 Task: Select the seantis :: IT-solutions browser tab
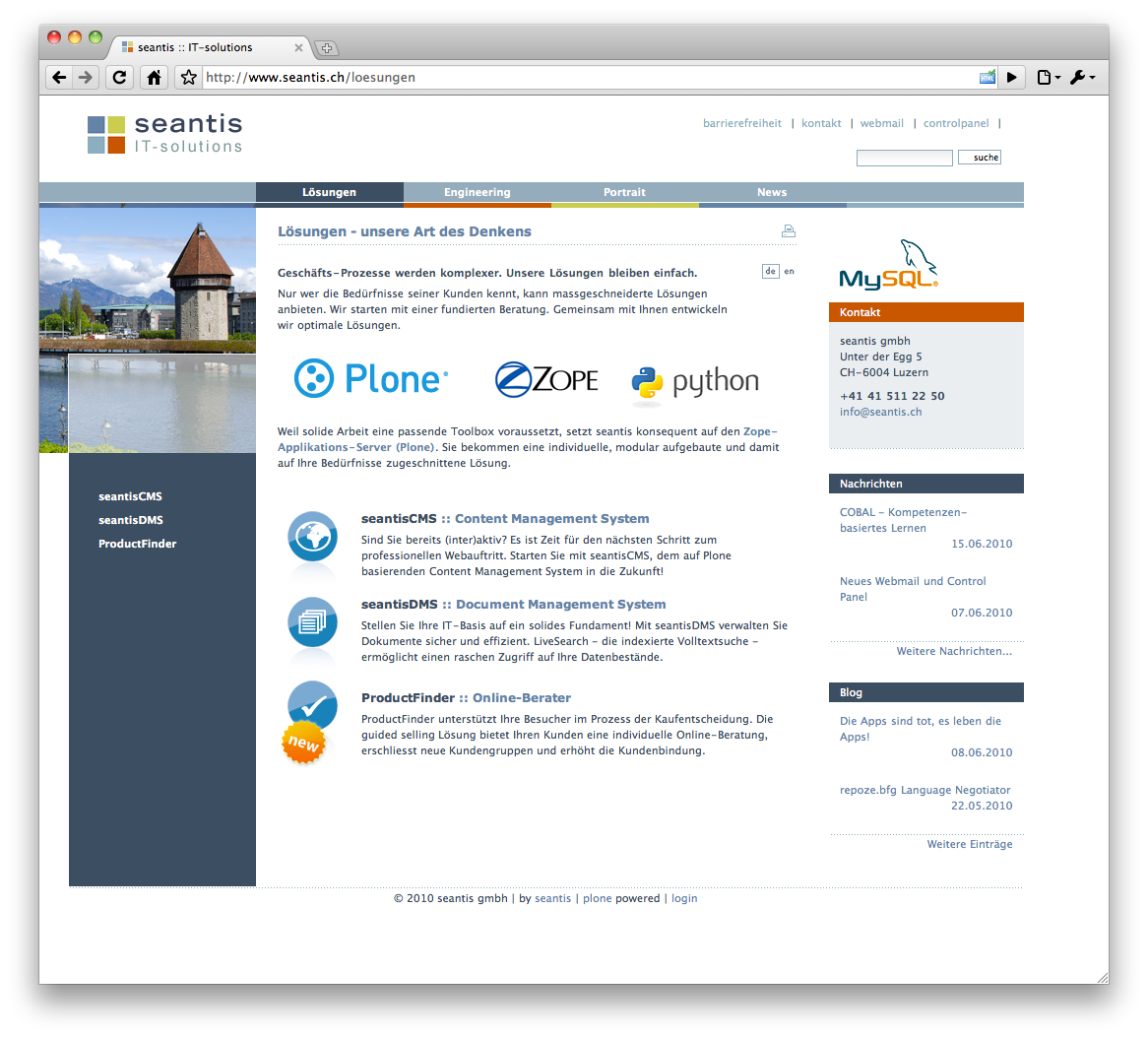(x=209, y=47)
